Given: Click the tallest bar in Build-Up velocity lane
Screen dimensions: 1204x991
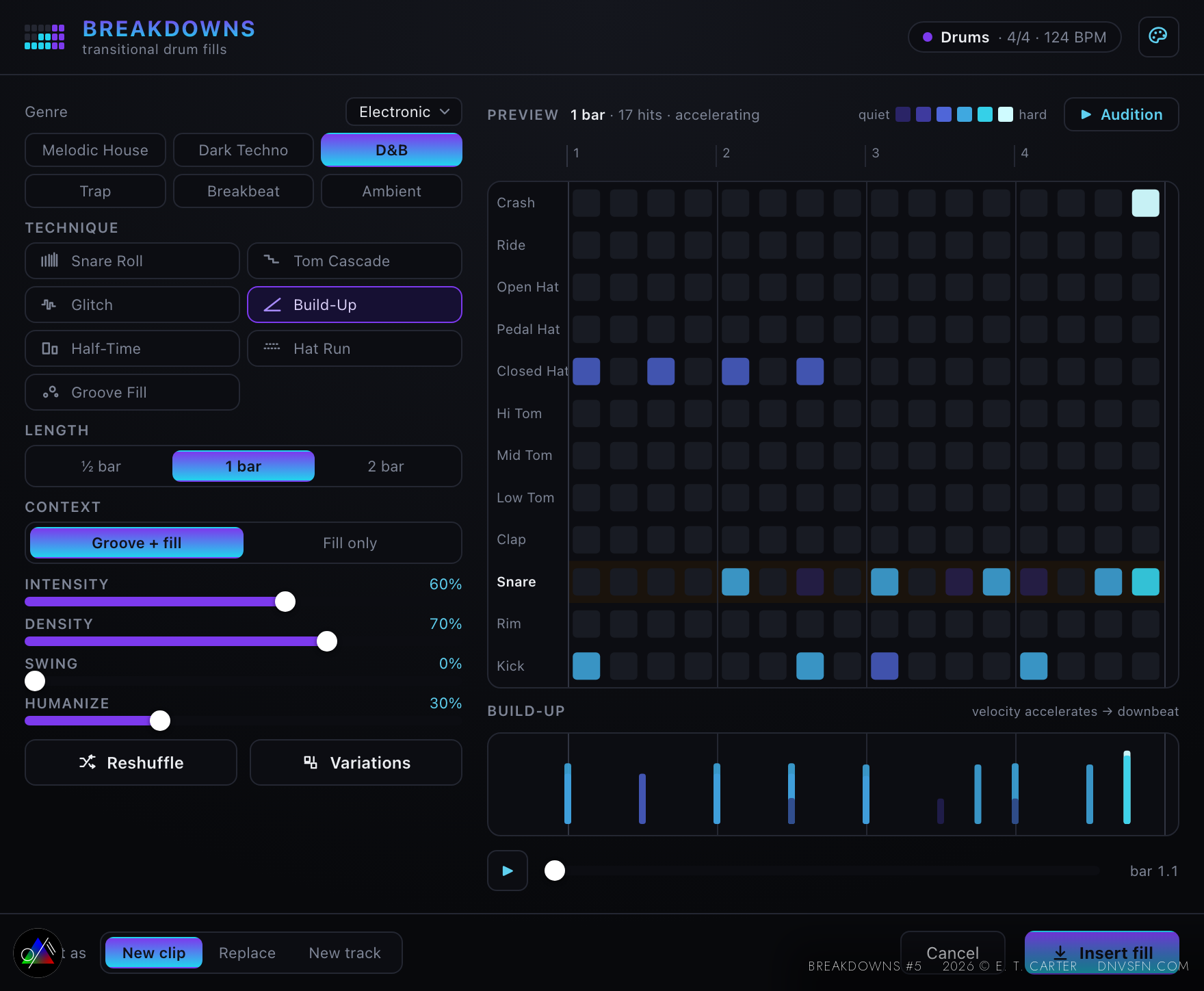Looking at the screenshot, I should coord(1127,787).
